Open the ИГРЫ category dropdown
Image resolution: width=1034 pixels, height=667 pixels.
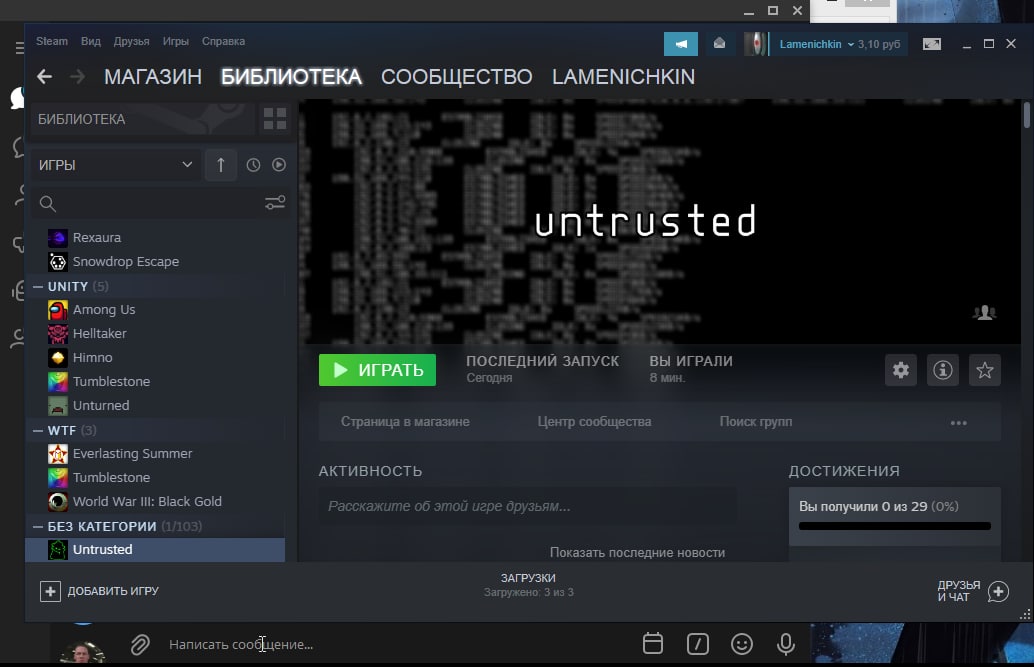pyautogui.click(x=115, y=165)
